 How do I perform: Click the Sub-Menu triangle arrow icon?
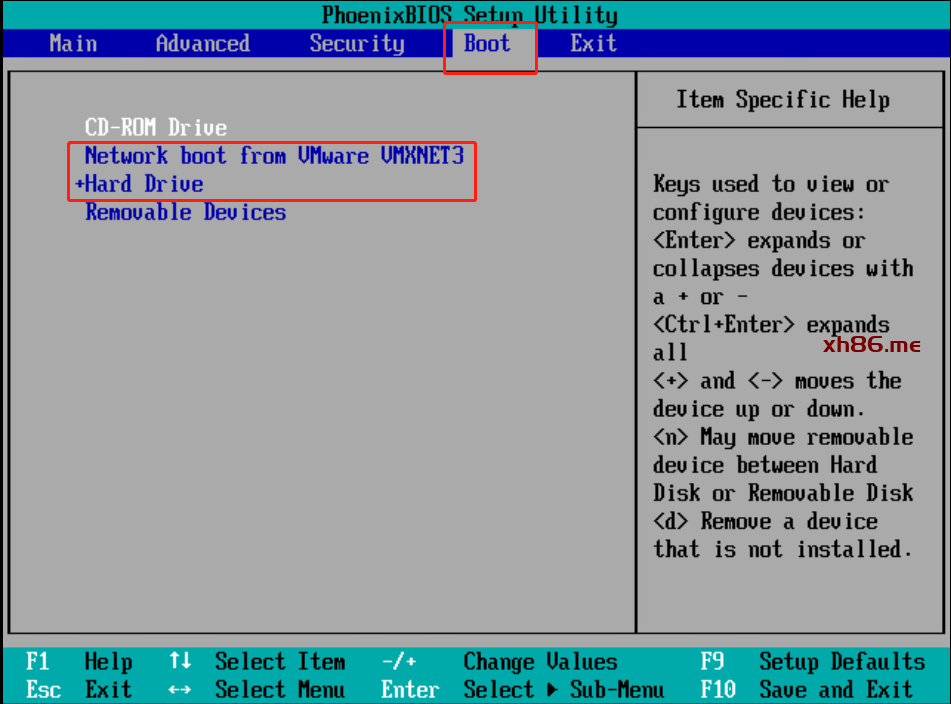click(x=554, y=690)
